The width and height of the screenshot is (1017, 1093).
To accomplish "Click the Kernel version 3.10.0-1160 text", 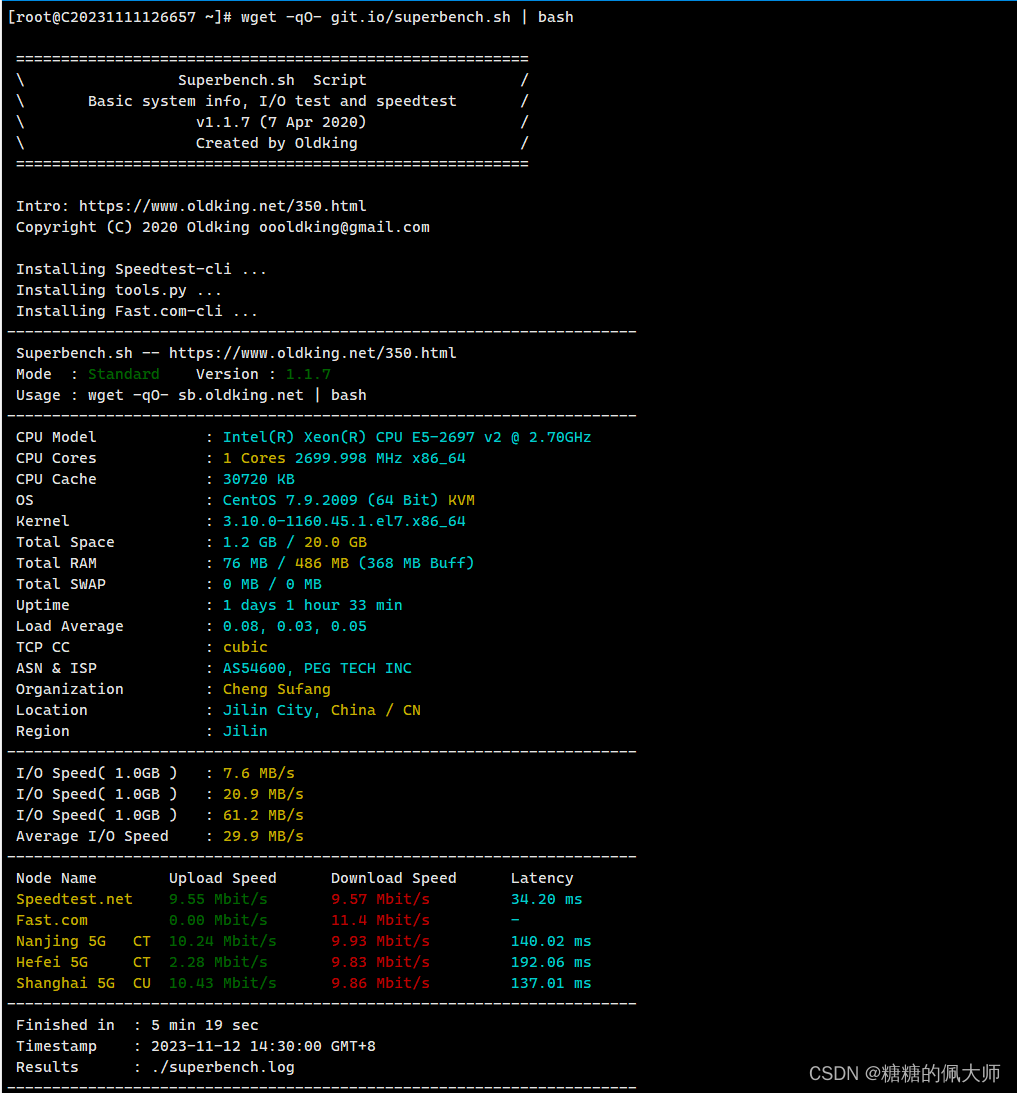I will [344, 521].
